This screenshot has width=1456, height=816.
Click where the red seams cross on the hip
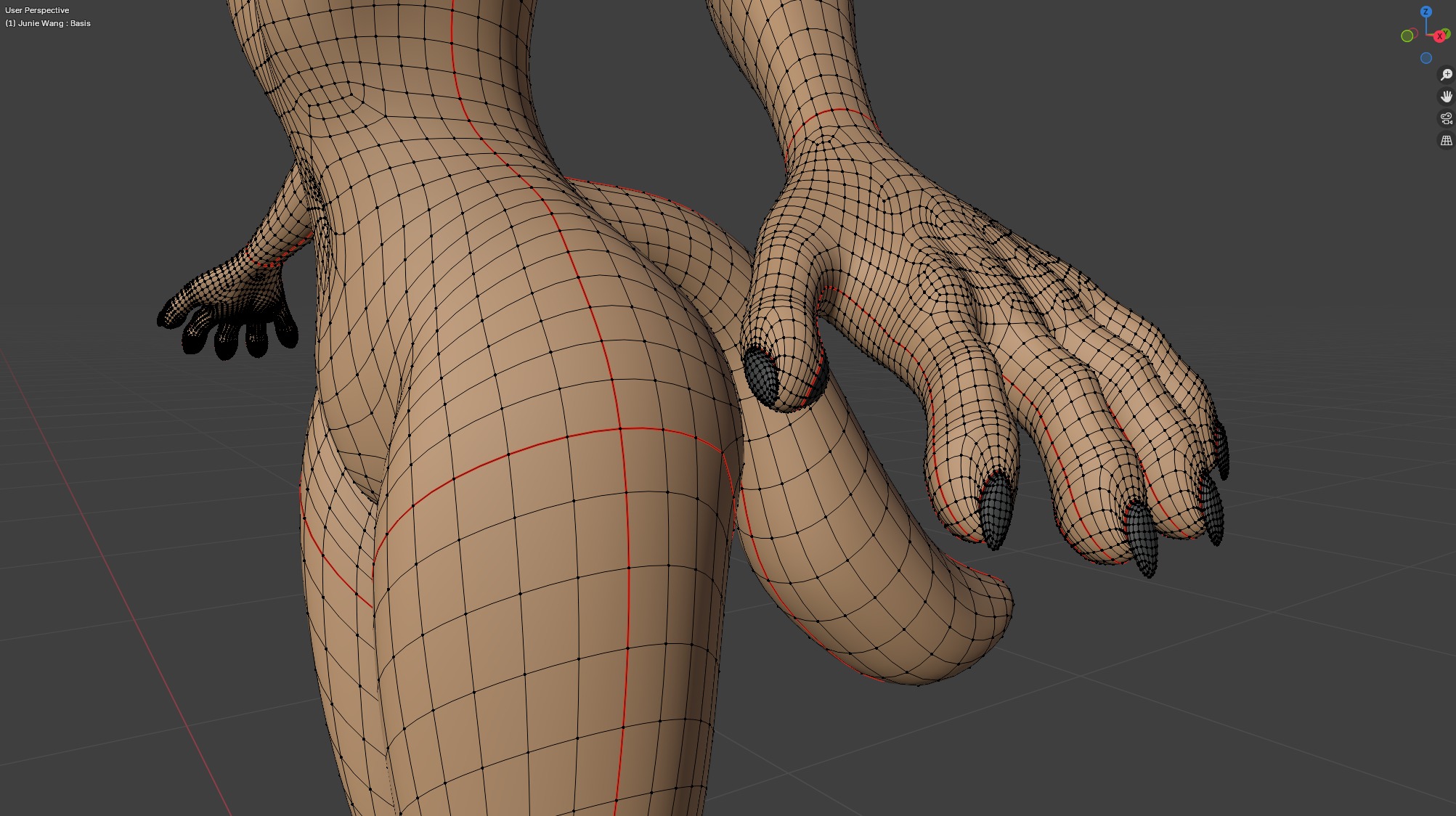pyautogui.click(x=622, y=429)
